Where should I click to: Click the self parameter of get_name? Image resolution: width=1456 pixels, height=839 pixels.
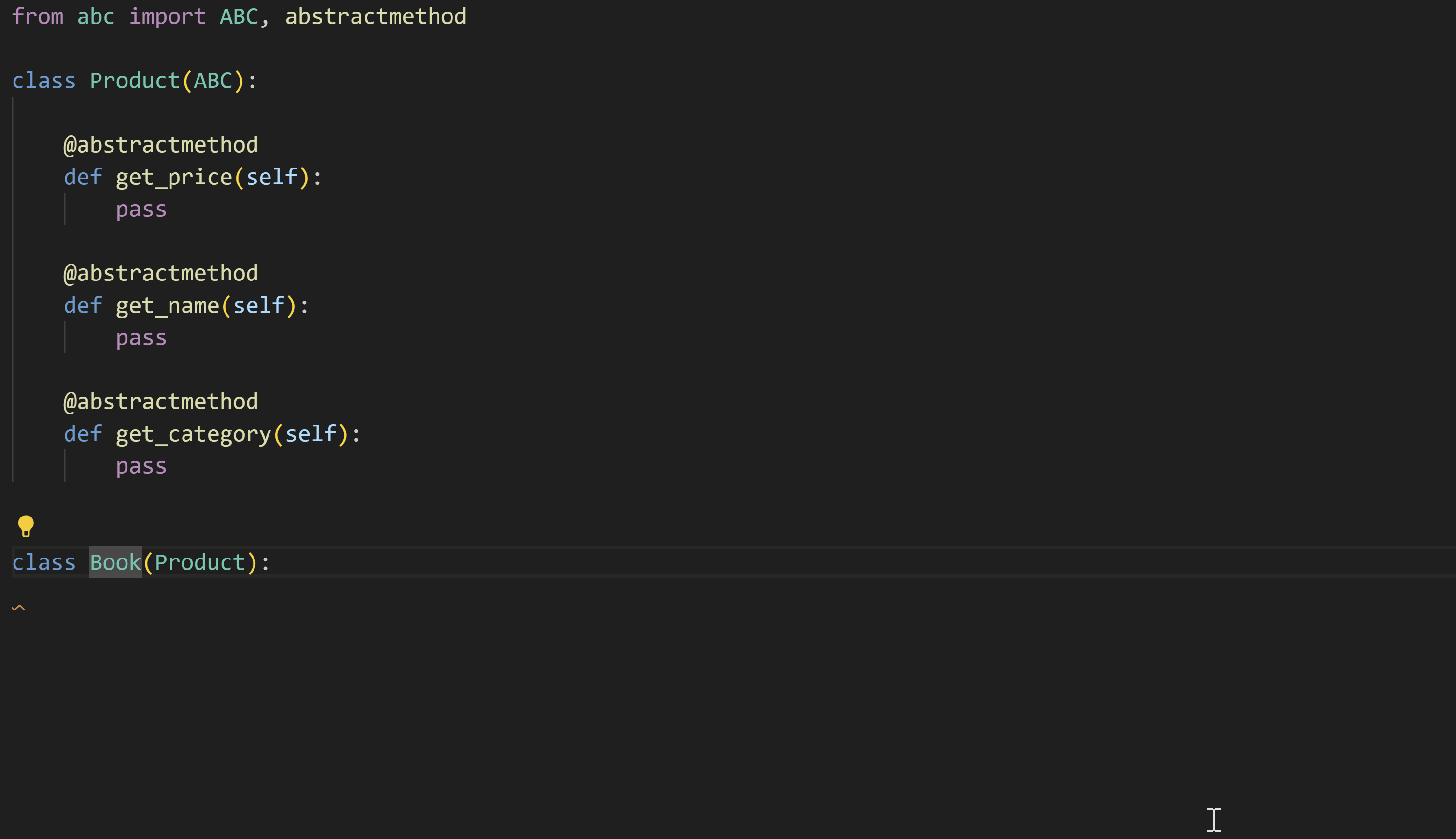point(259,306)
